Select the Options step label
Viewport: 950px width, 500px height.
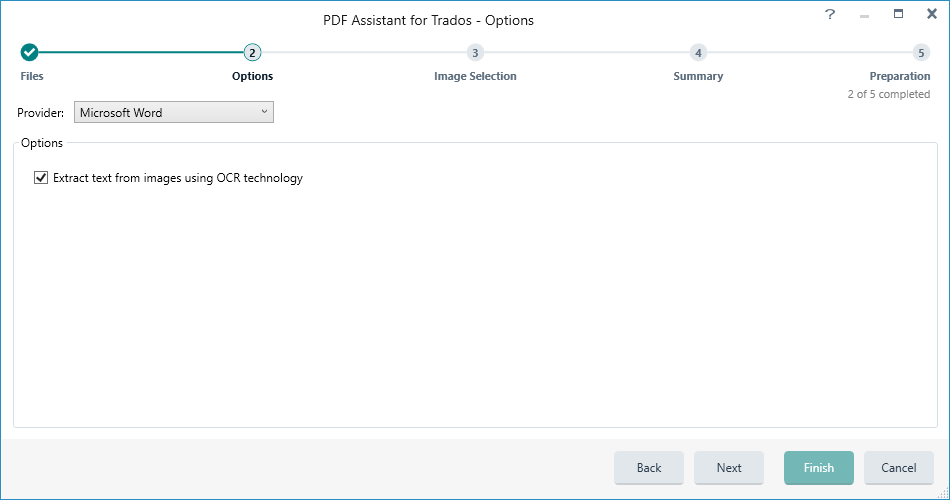[x=253, y=76]
